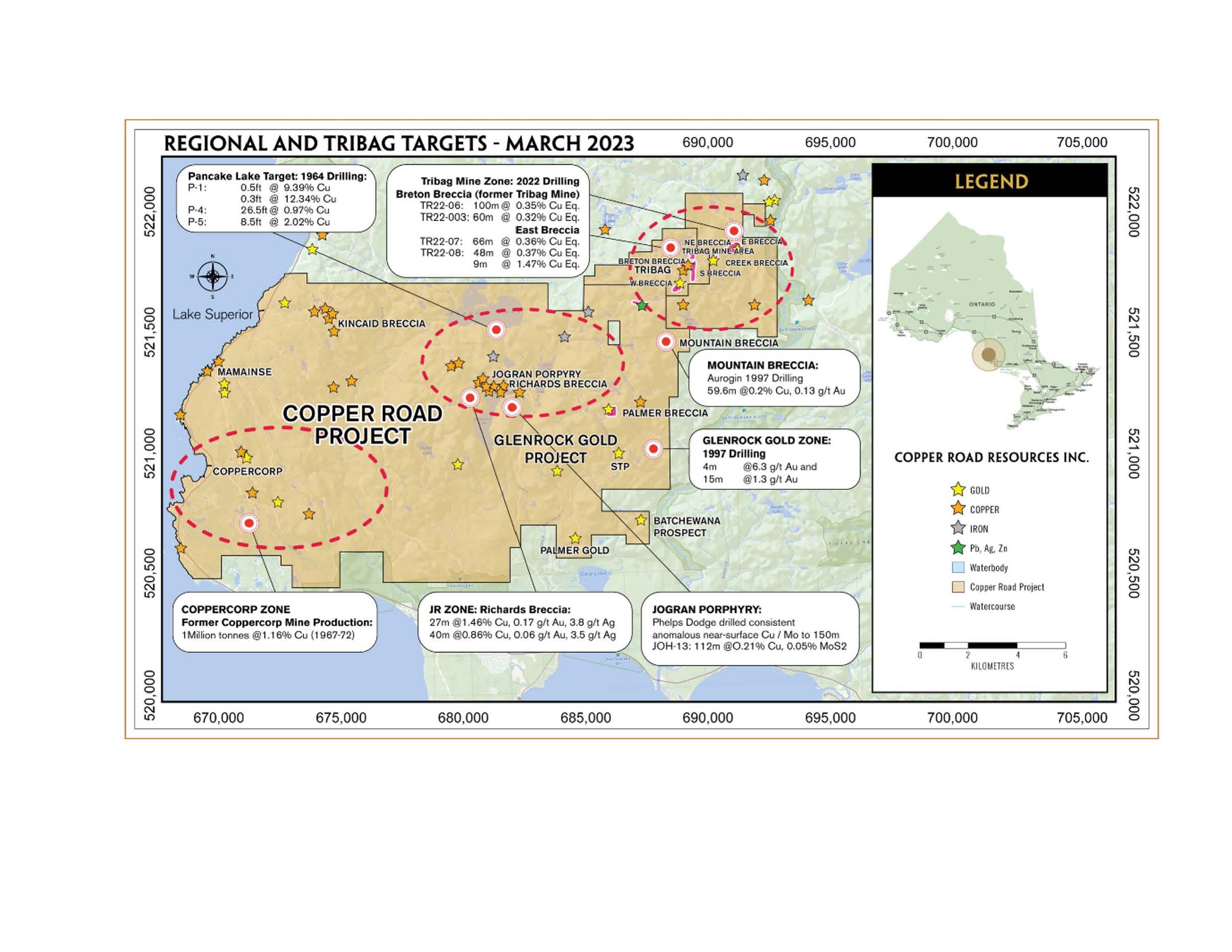Click the map title REGIONAL AND TRIBAG TARGETS
This screenshot has width=1232, height=952.
click(399, 144)
